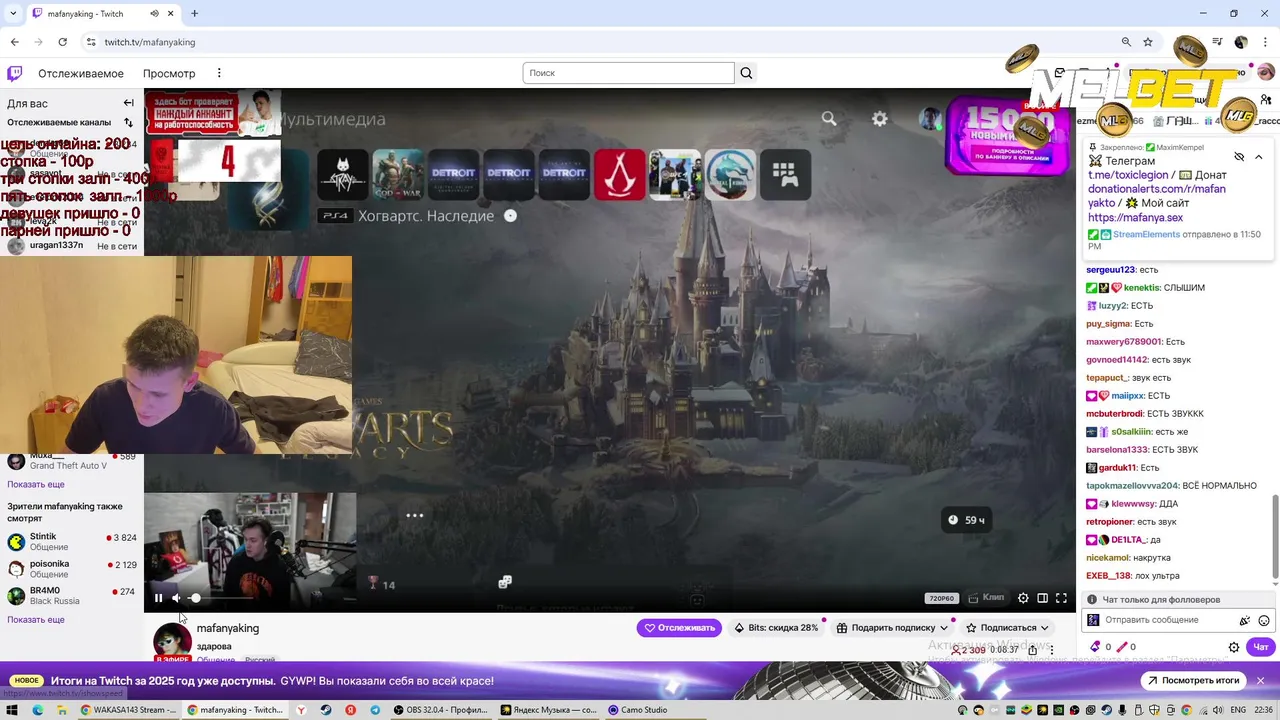Viewport: 1280px width, 720px height.
Task: Share the stream via share icon
Action: (1032, 650)
